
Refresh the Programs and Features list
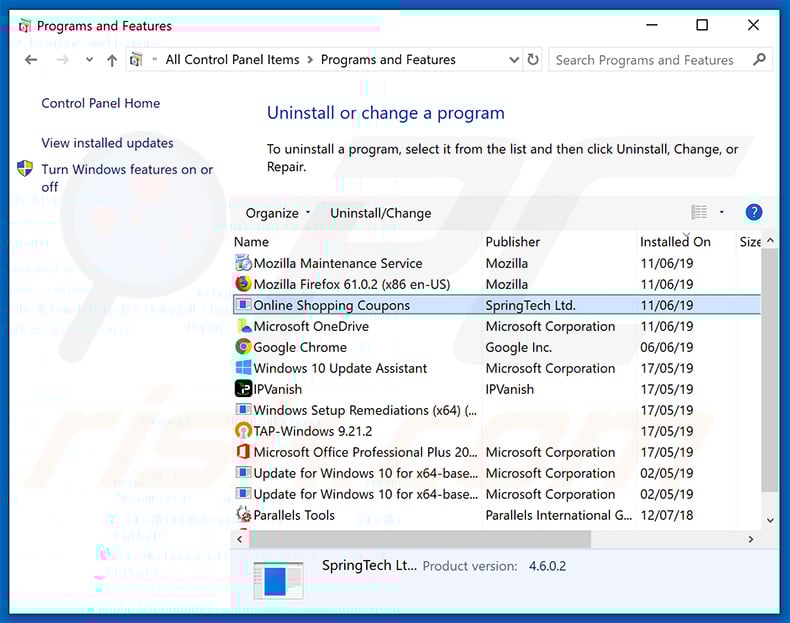click(533, 60)
